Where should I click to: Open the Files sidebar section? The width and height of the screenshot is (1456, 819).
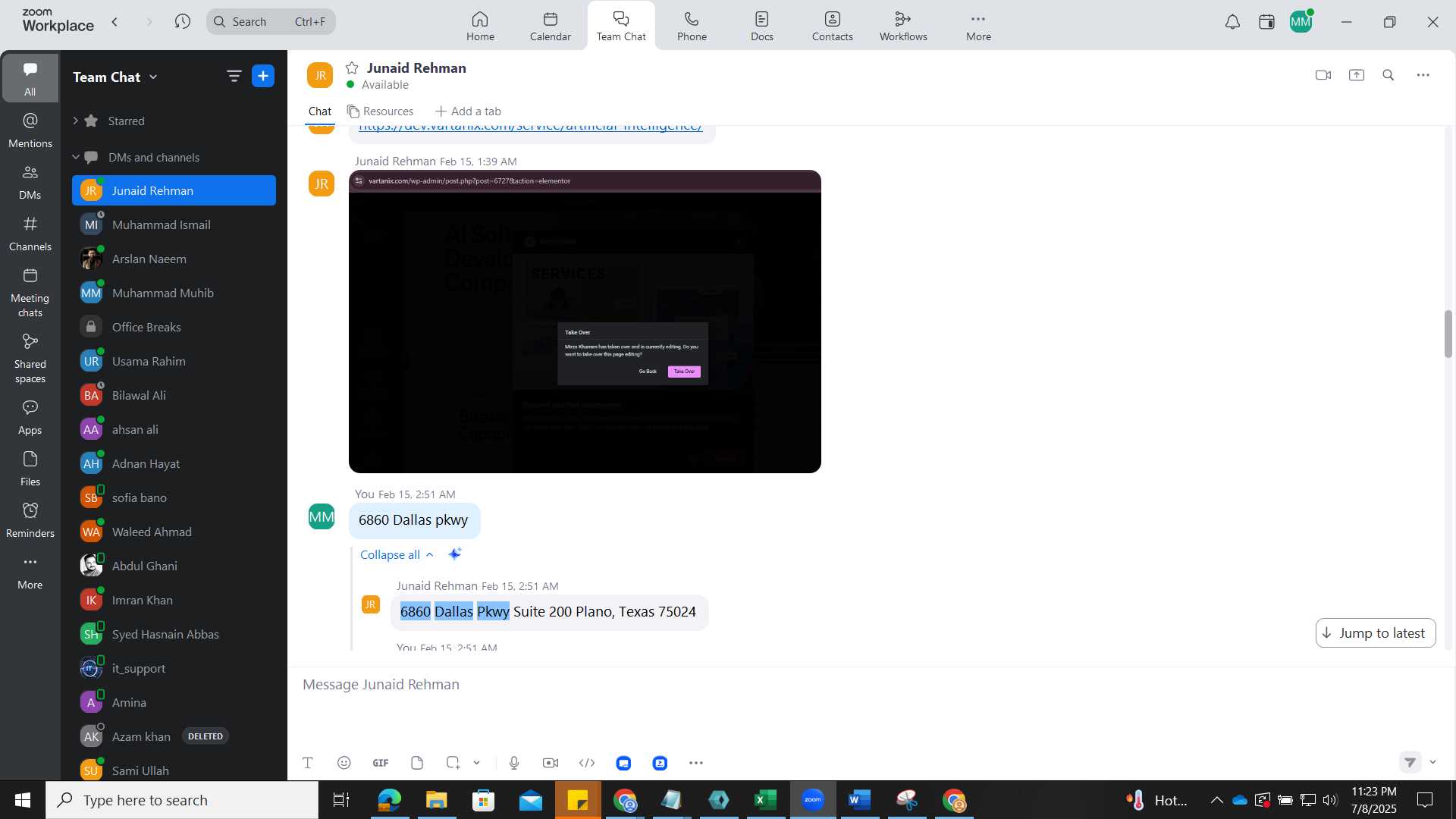coord(30,469)
